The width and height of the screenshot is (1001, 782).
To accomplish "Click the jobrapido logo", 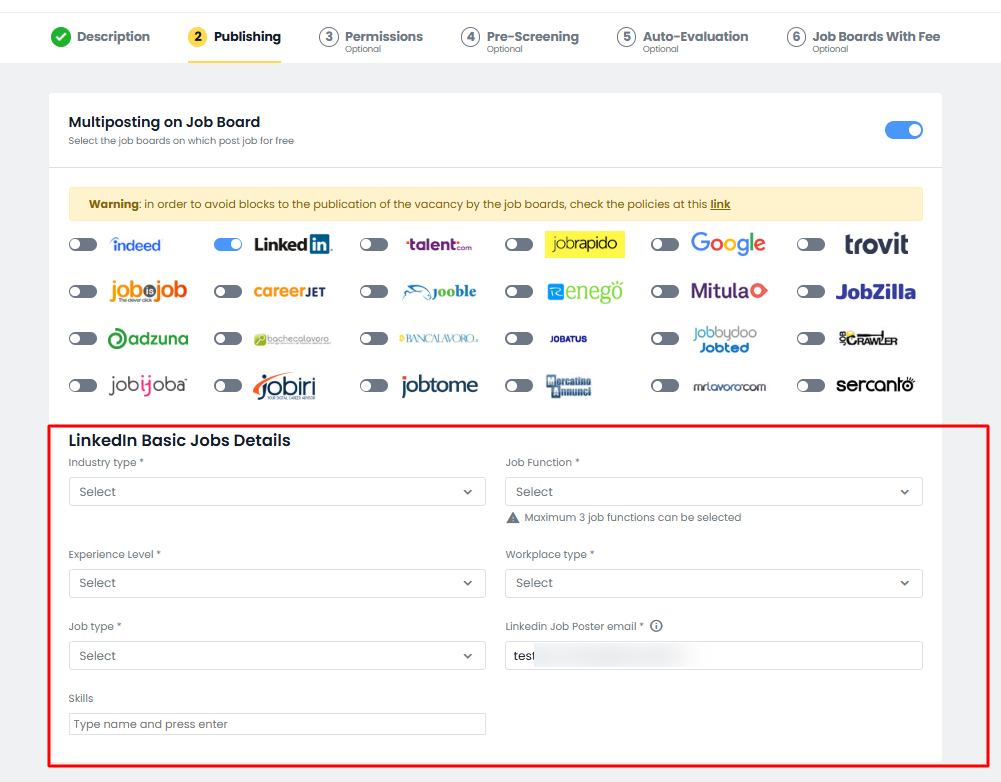I will 585,244.
